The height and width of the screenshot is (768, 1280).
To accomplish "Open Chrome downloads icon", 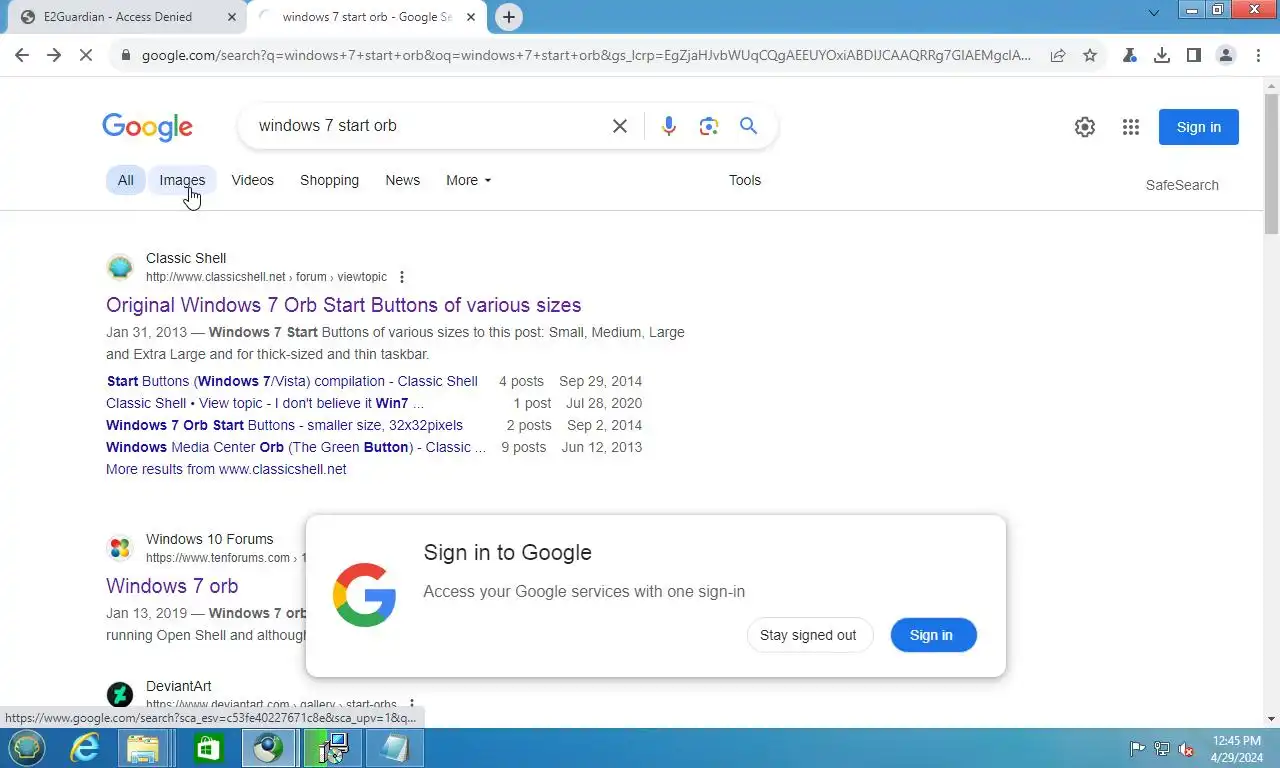I will [x=1162, y=56].
